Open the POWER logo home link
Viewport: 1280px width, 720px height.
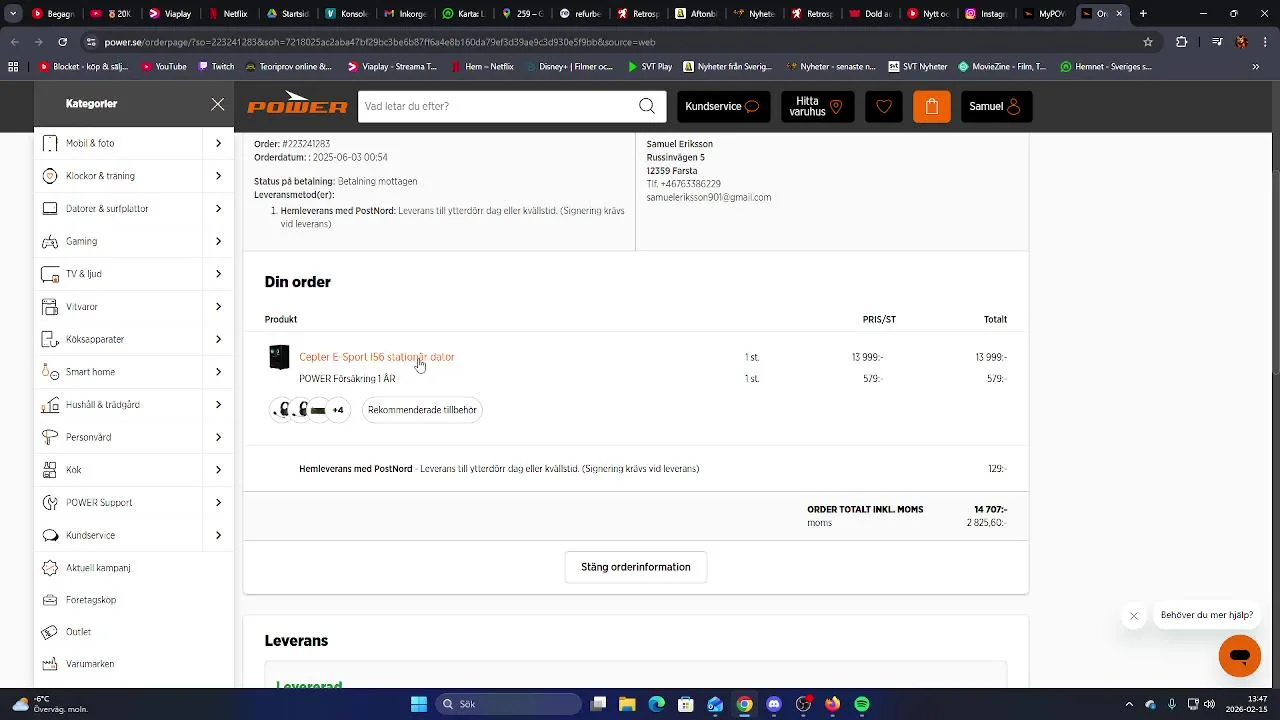(x=298, y=104)
